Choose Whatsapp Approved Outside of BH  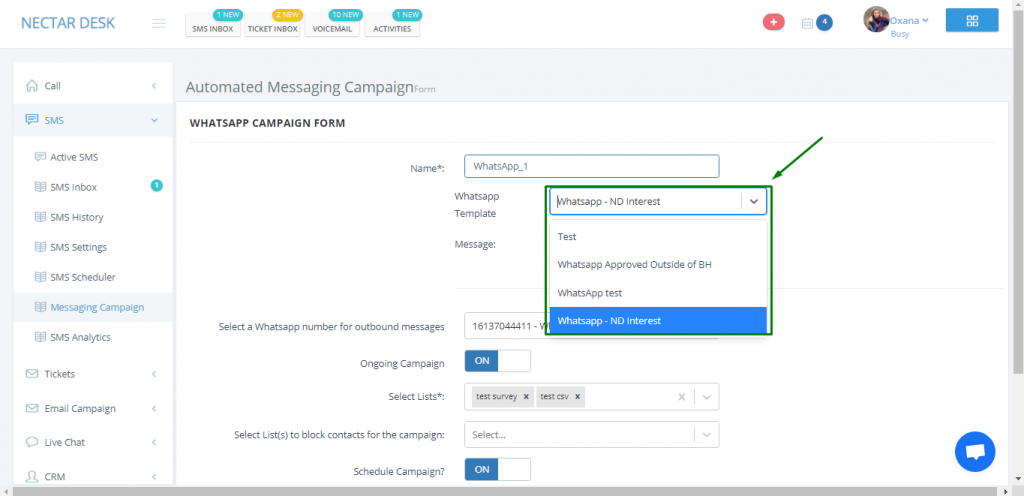[x=658, y=264]
